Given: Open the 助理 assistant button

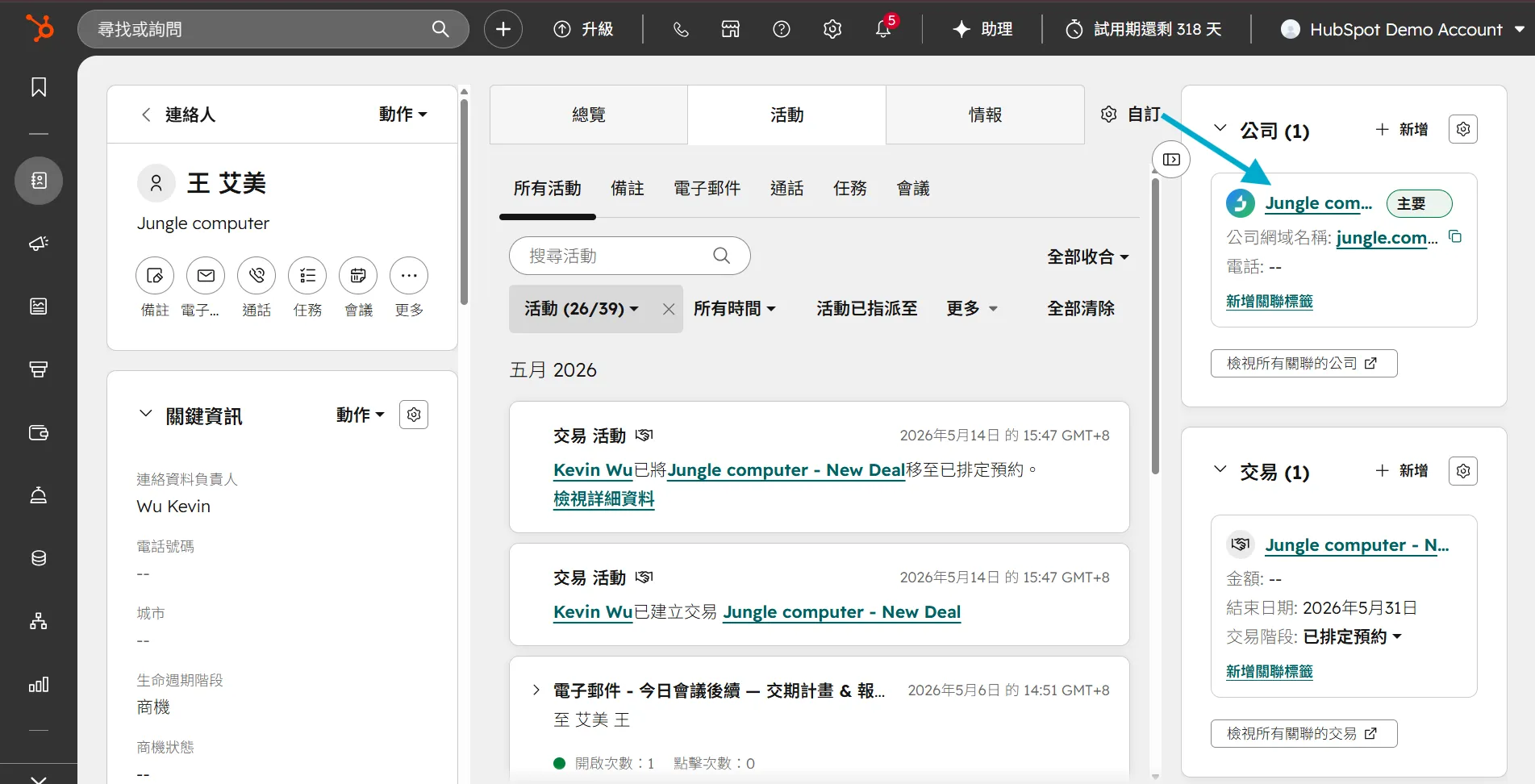Looking at the screenshot, I should pos(982,29).
